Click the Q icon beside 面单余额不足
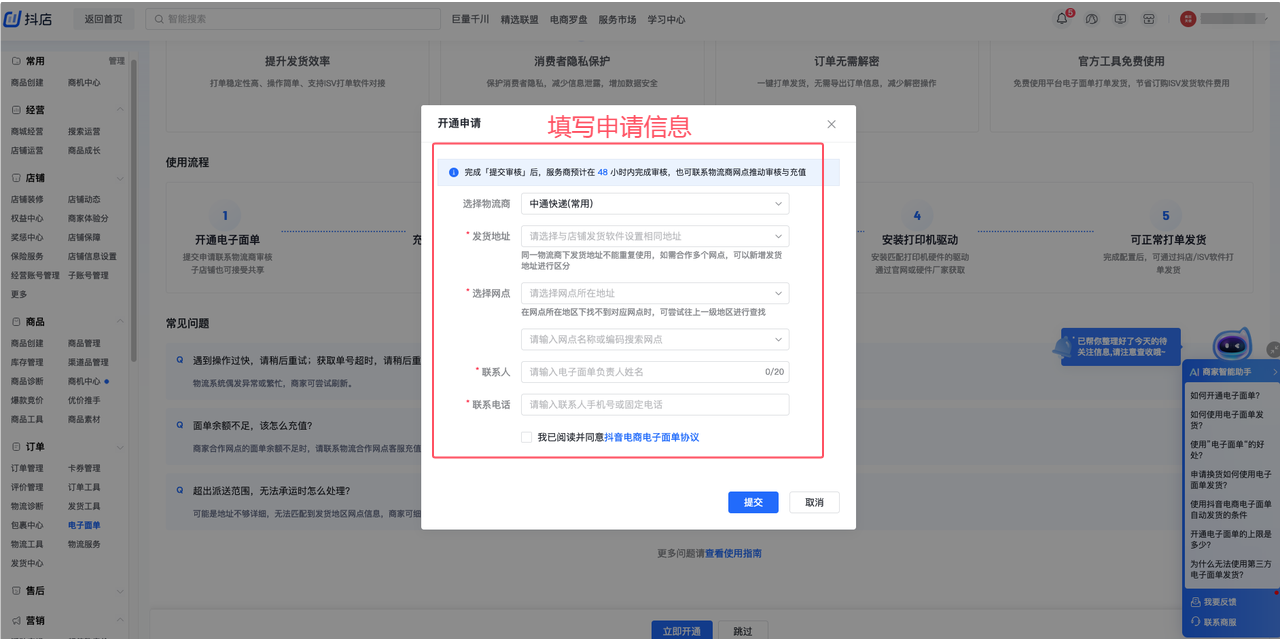1280x643 pixels. [180, 425]
